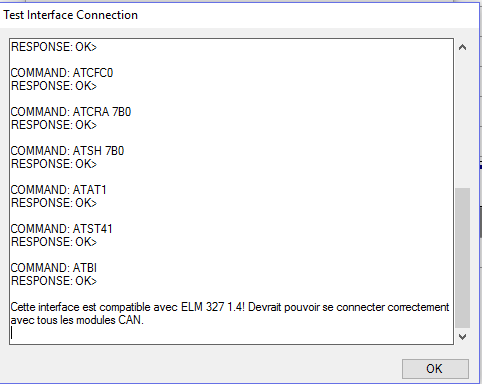Click the scrollbar down arrow
This screenshot has height=385, width=482.
(x=462, y=336)
